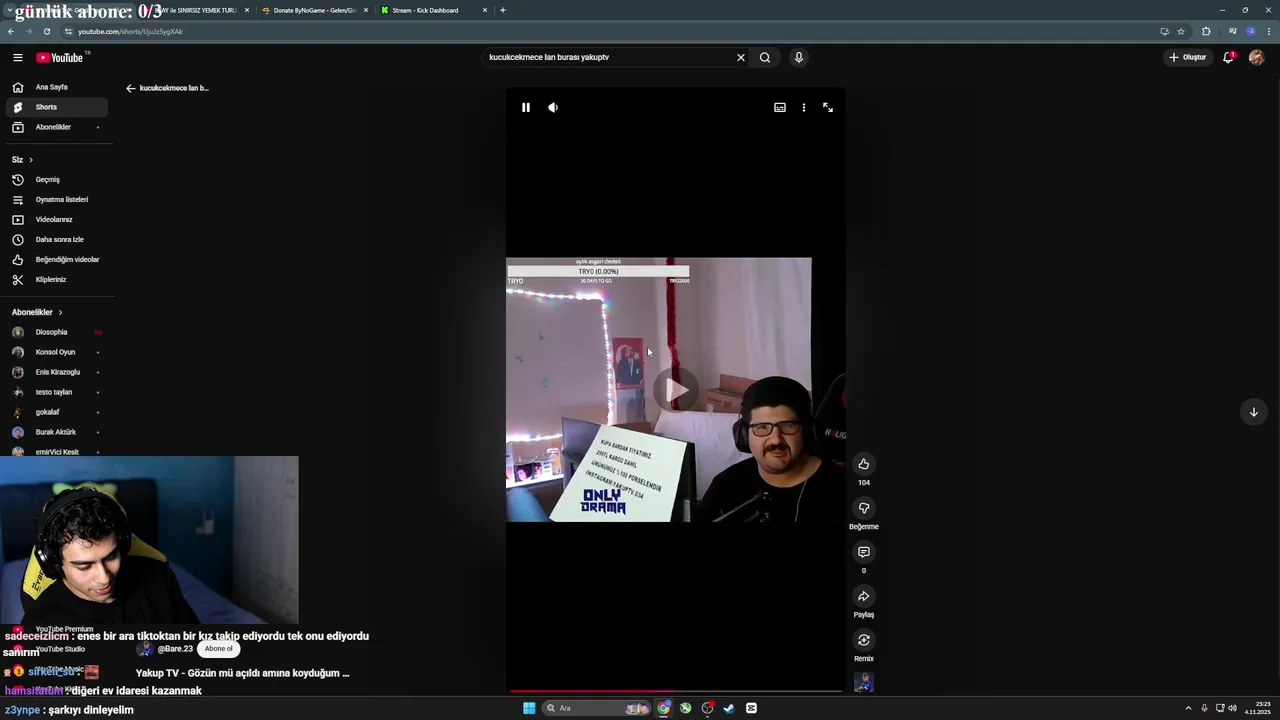Open Oynatma listeleri
Image resolution: width=1280 pixels, height=720 pixels.
[x=56, y=200]
